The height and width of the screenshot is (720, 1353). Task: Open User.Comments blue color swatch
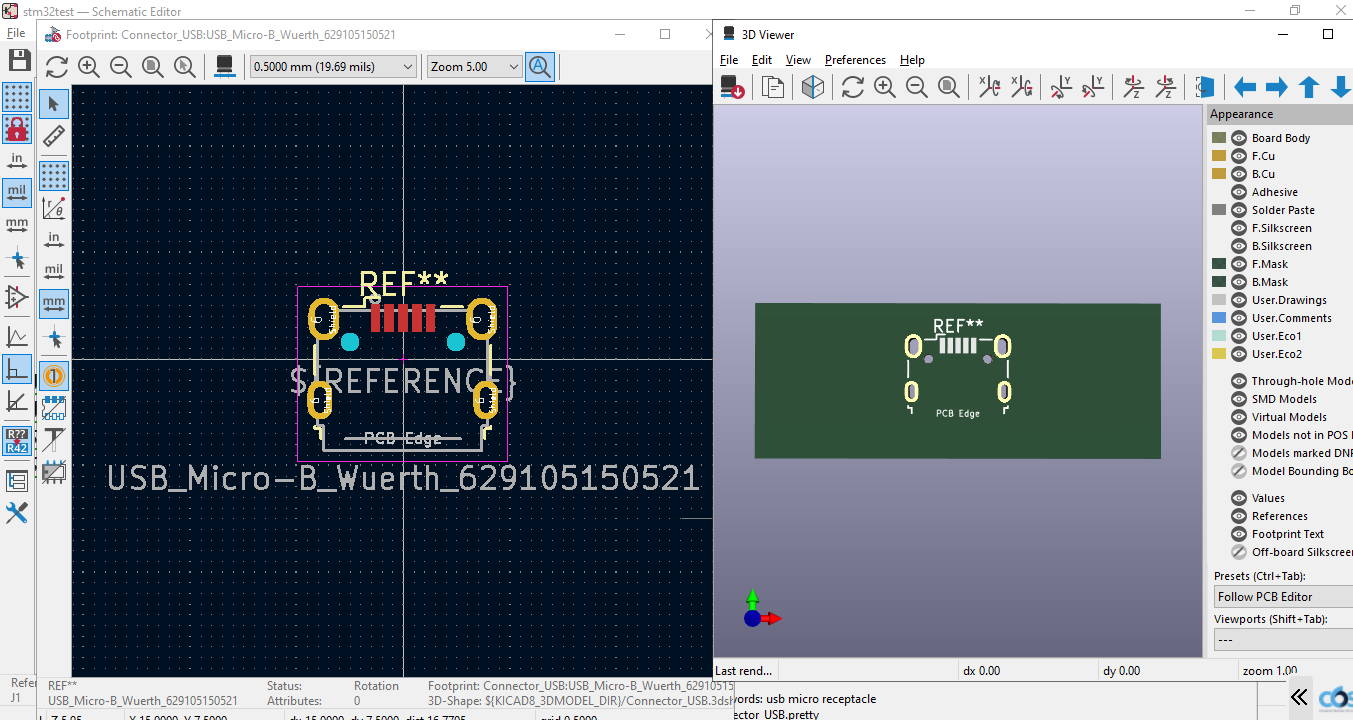tap(1219, 318)
